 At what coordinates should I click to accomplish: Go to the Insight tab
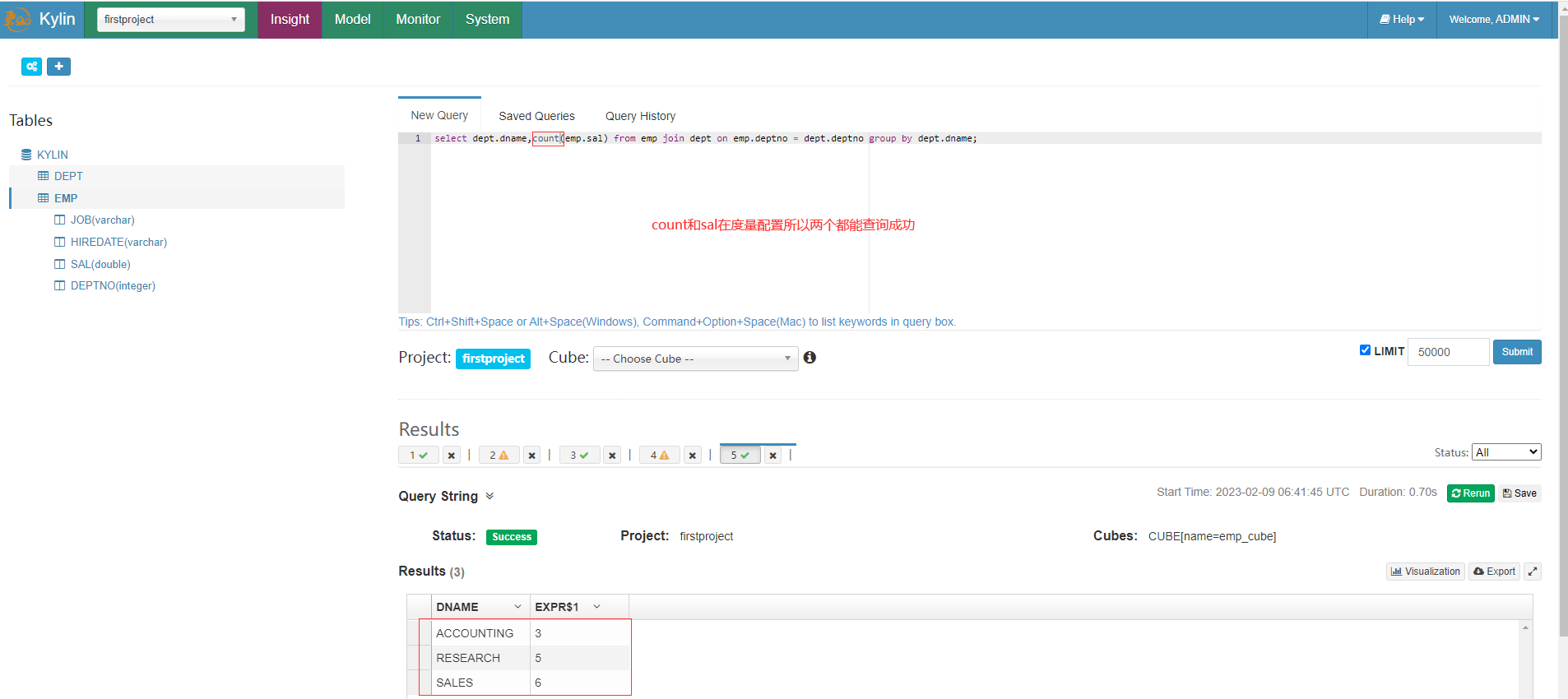click(x=290, y=19)
